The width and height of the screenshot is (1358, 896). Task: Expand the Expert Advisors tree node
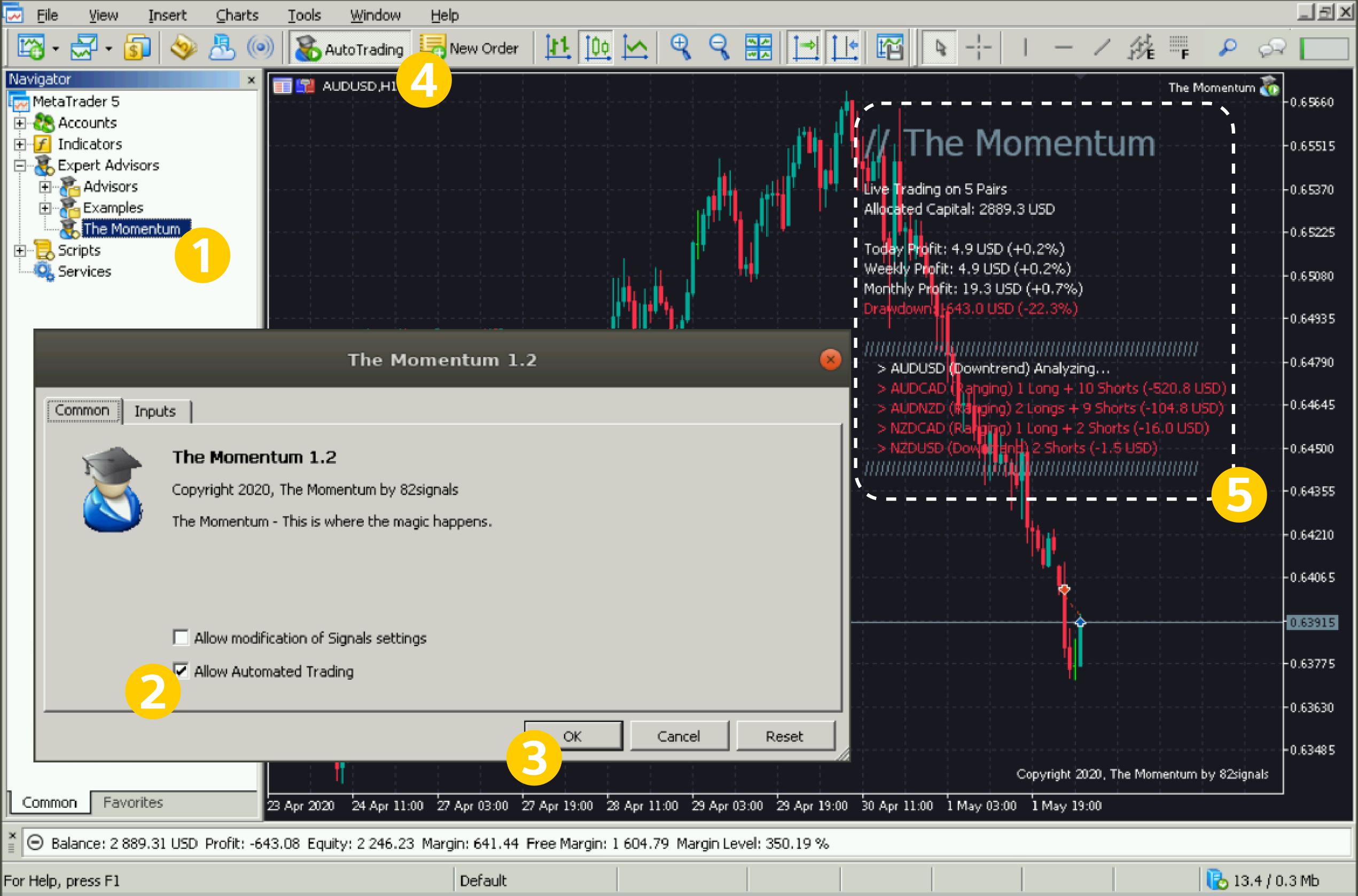coord(19,166)
